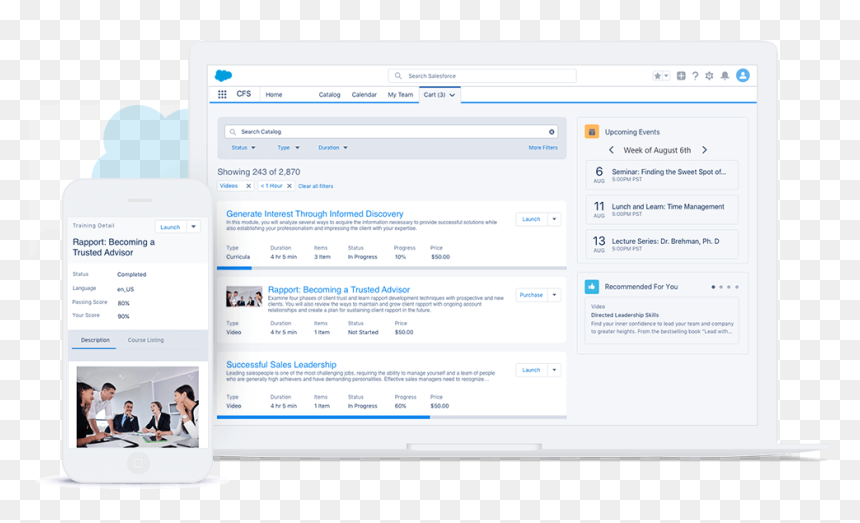860x523 pixels.
Task: Click the global actions plus icon
Action: click(x=681, y=76)
